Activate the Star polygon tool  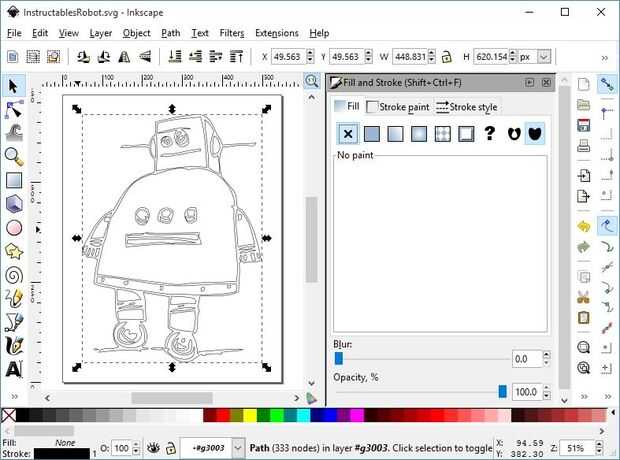coord(14,250)
